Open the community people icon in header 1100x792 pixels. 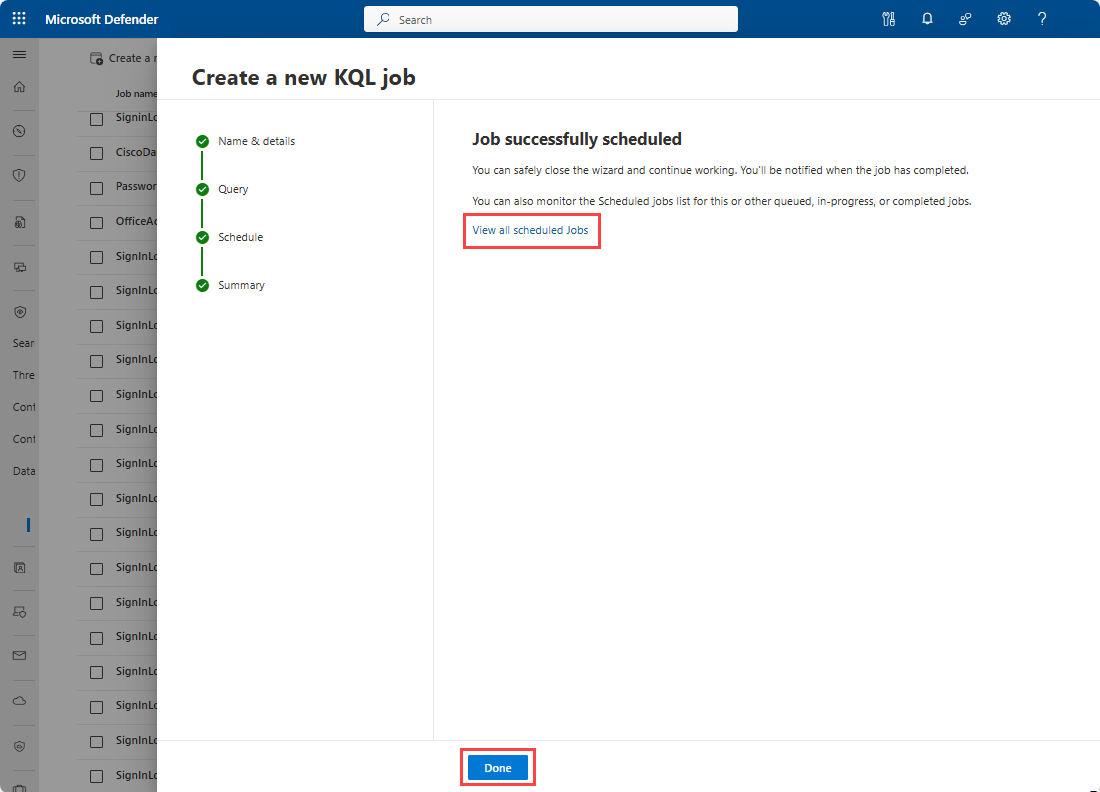[x=965, y=19]
